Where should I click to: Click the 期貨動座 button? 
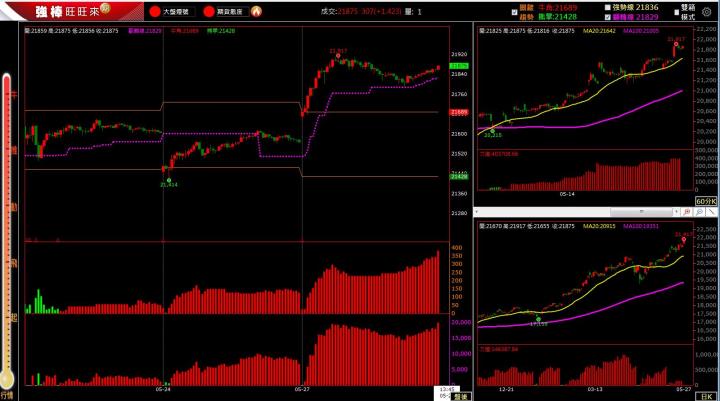230,12
